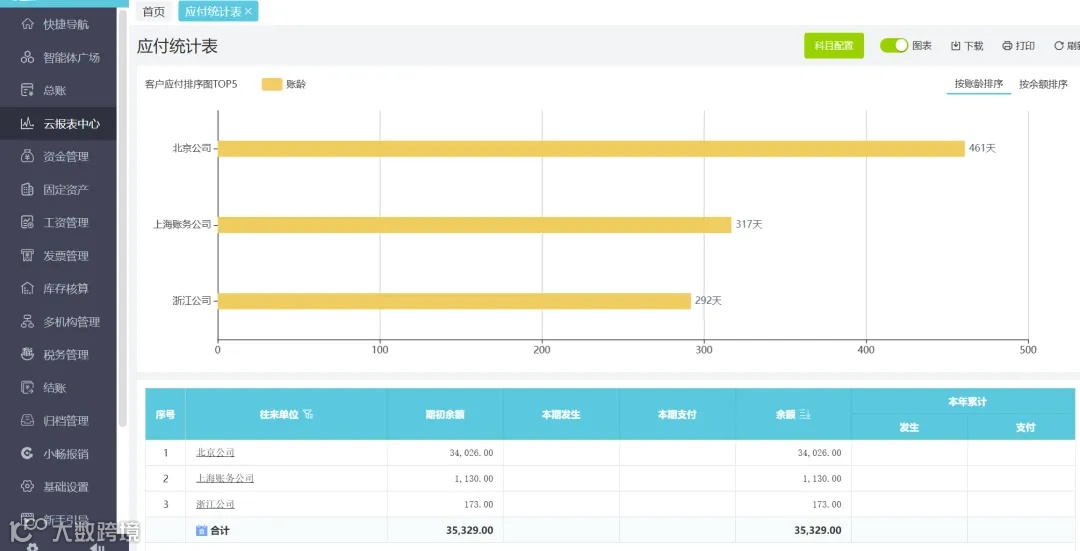Click the 期初余额 column header

tap(445, 414)
